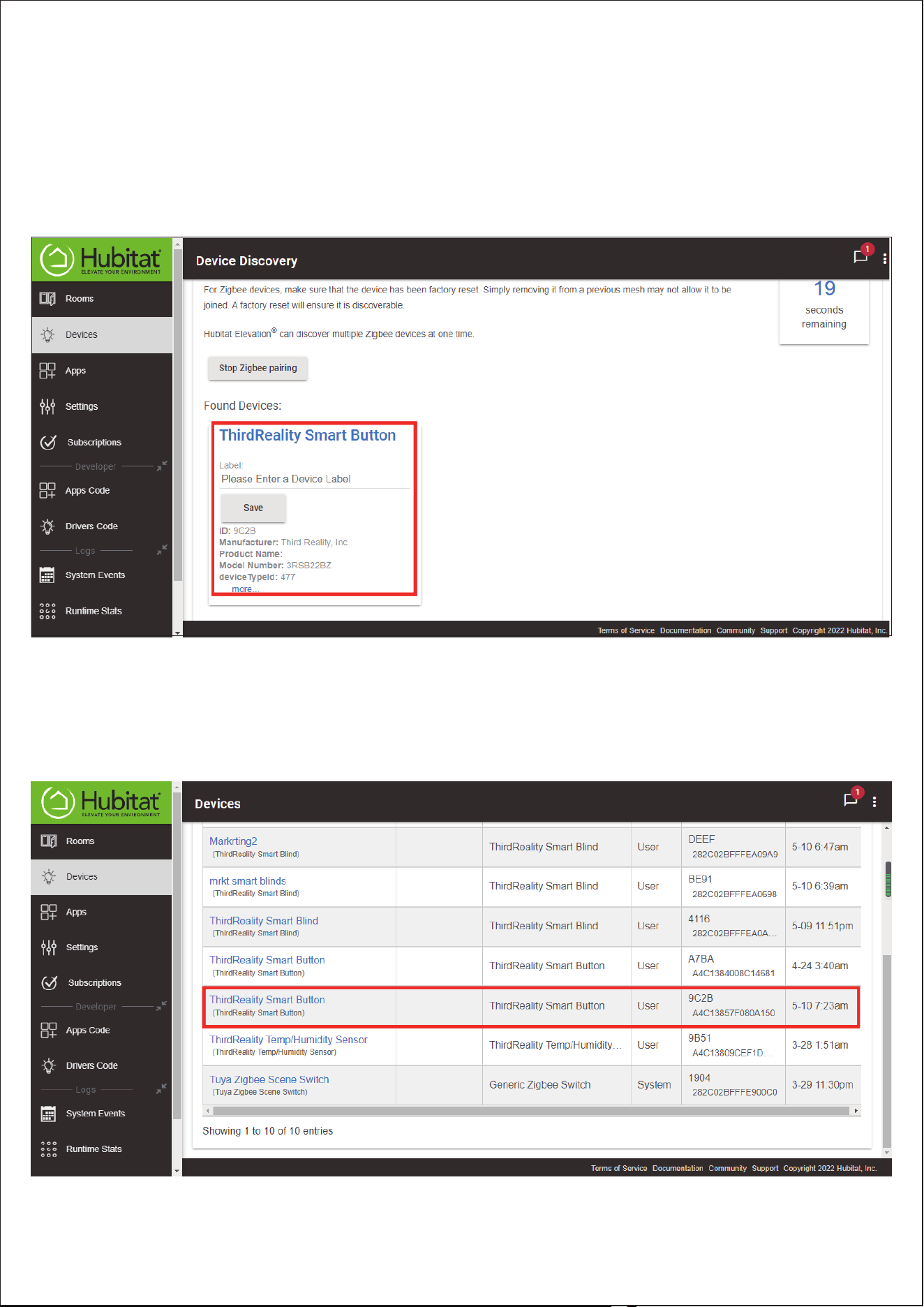Click Community in Devices list footer
924x1307 pixels.
coord(727,1168)
